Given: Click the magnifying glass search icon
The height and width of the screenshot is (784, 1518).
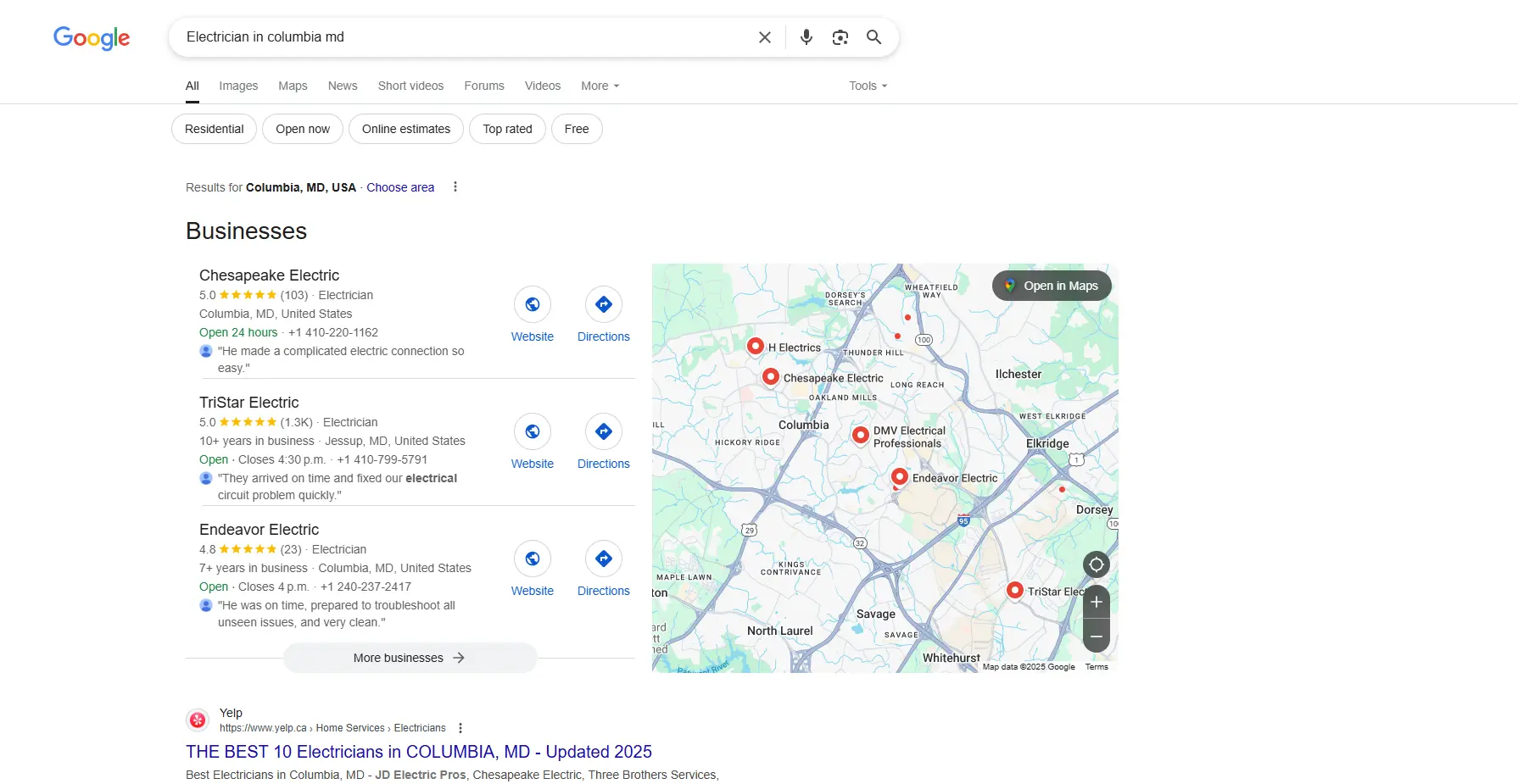Looking at the screenshot, I should tap(873, 37).
